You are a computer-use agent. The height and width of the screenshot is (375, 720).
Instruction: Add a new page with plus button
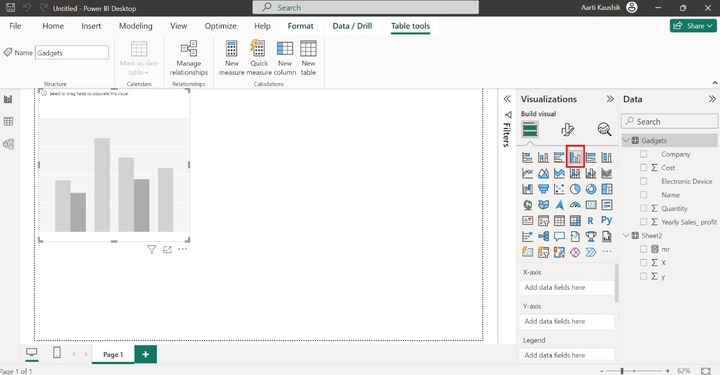pos(146,354)
